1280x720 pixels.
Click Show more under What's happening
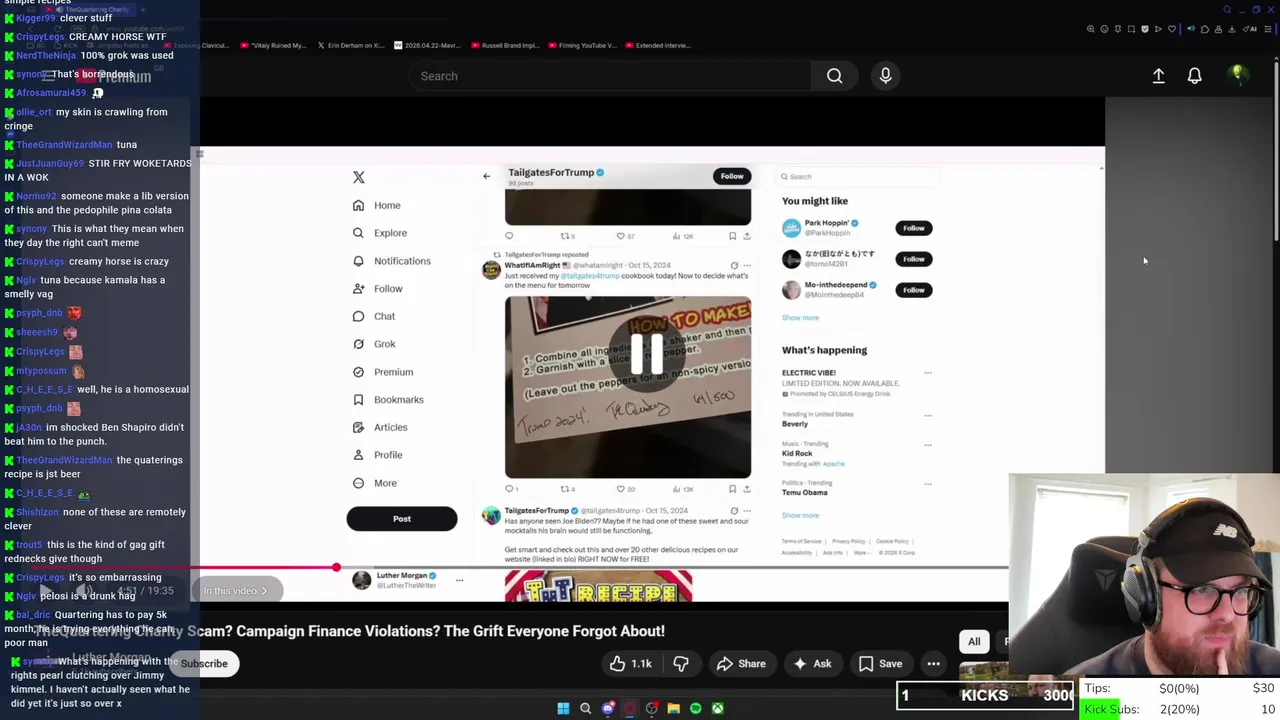pyautogui.click(x=800, y=516)
